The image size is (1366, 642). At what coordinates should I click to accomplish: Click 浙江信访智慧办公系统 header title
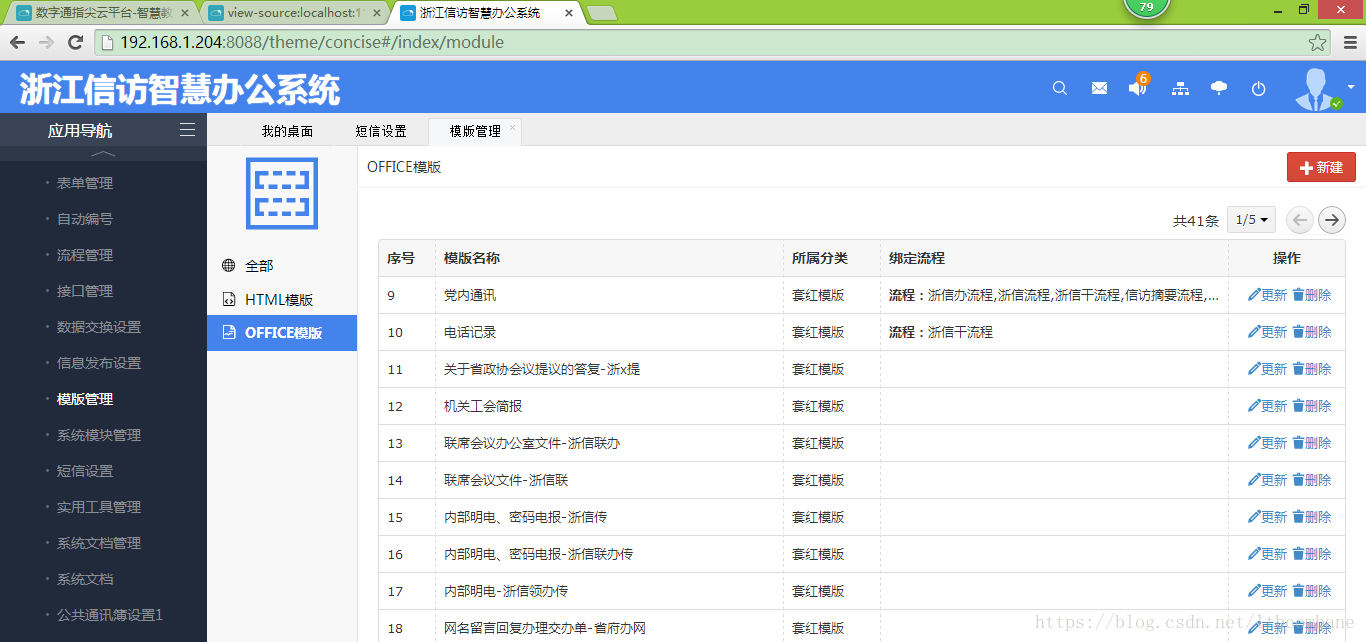(x=180, y=89)
